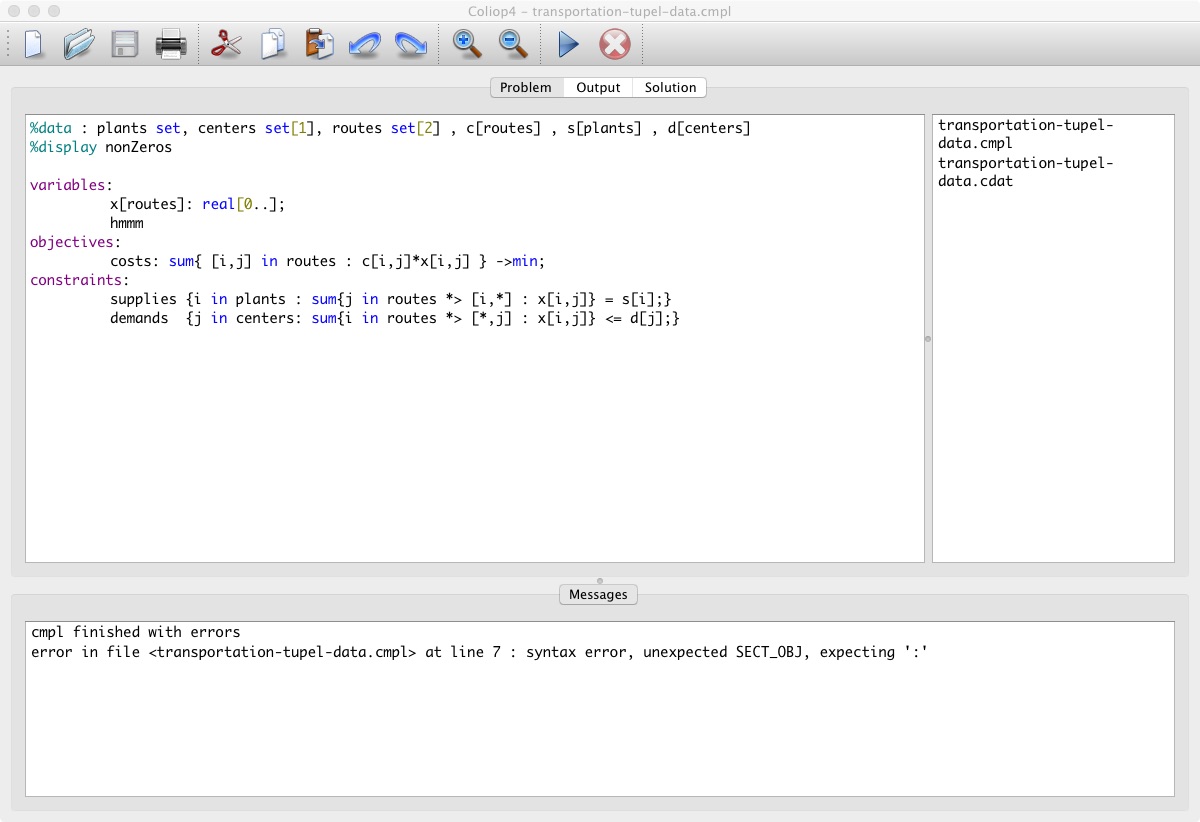Screen dimensions: 1200x822
Task: Print the document using the printer icon
Action: 170,45
